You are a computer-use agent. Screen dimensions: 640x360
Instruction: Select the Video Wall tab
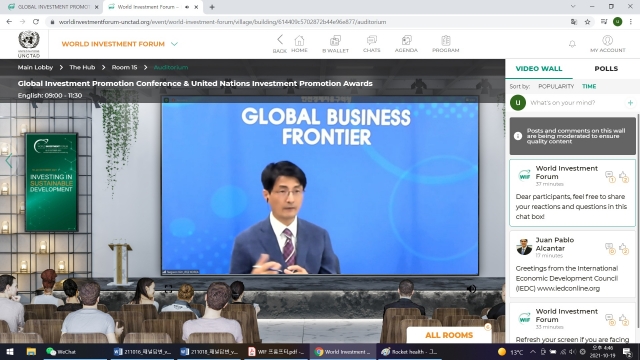[539, 69]
